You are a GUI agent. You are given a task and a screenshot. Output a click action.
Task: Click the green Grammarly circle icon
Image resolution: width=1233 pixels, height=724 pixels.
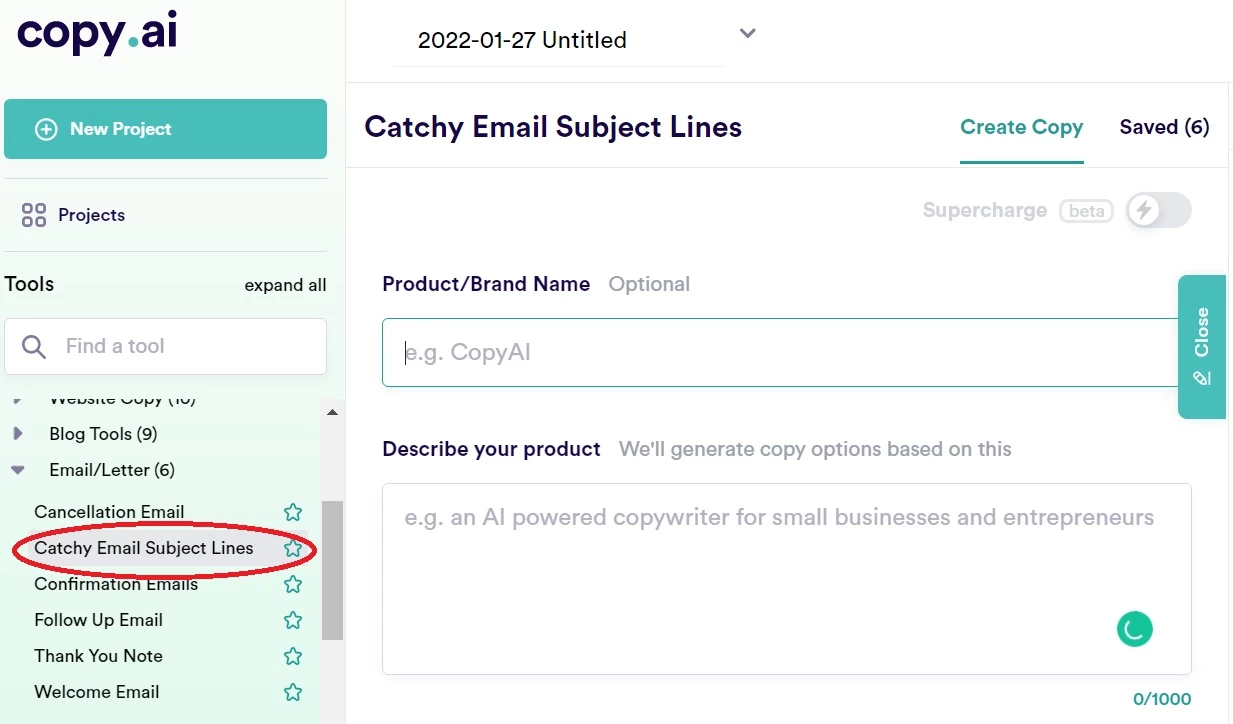tap(1135, 629)
